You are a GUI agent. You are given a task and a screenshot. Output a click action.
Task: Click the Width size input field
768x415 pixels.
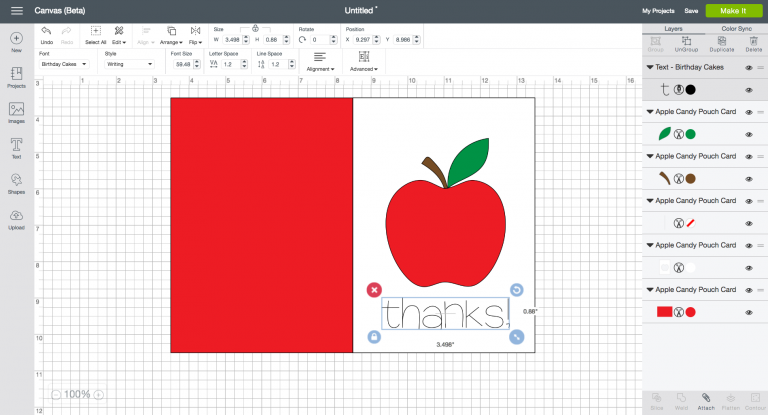tap(232, 40)
